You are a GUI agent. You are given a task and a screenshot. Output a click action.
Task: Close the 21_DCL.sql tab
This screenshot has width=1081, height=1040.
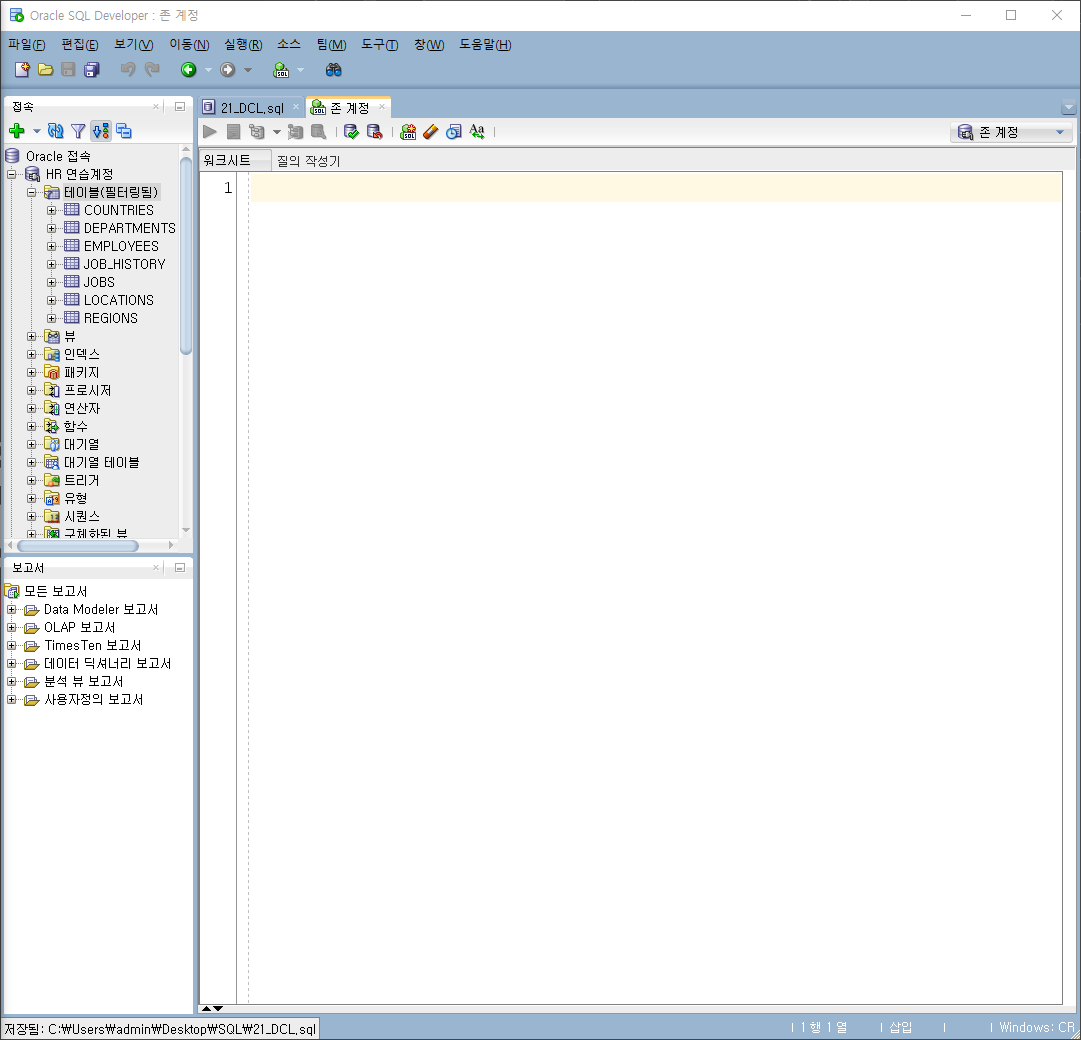(296, 107)
